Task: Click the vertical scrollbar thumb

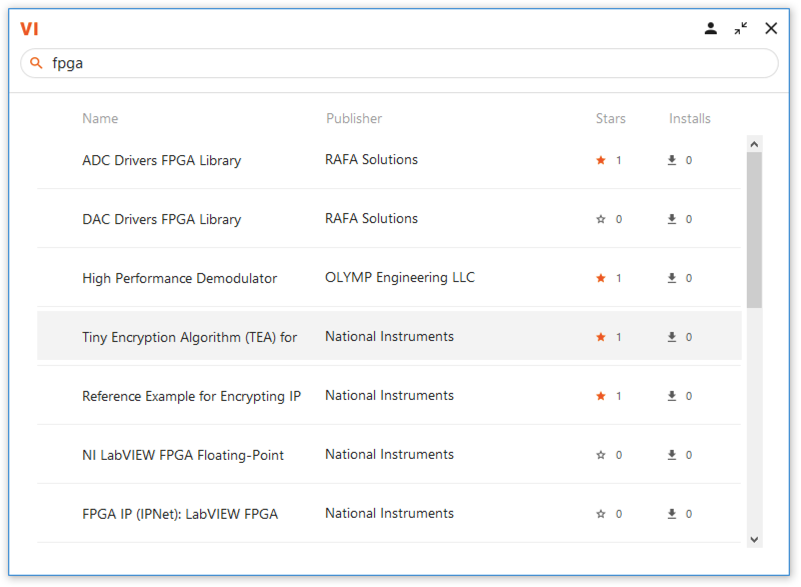Action: (x=754, y=230)
